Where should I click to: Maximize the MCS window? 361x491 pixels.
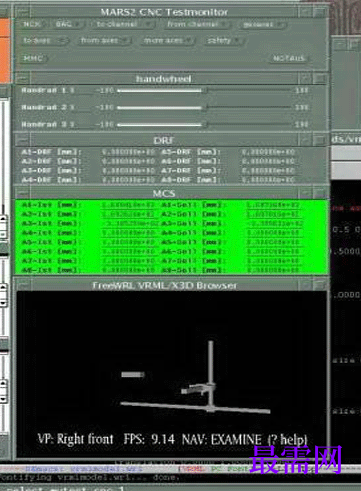click(320, 193)
